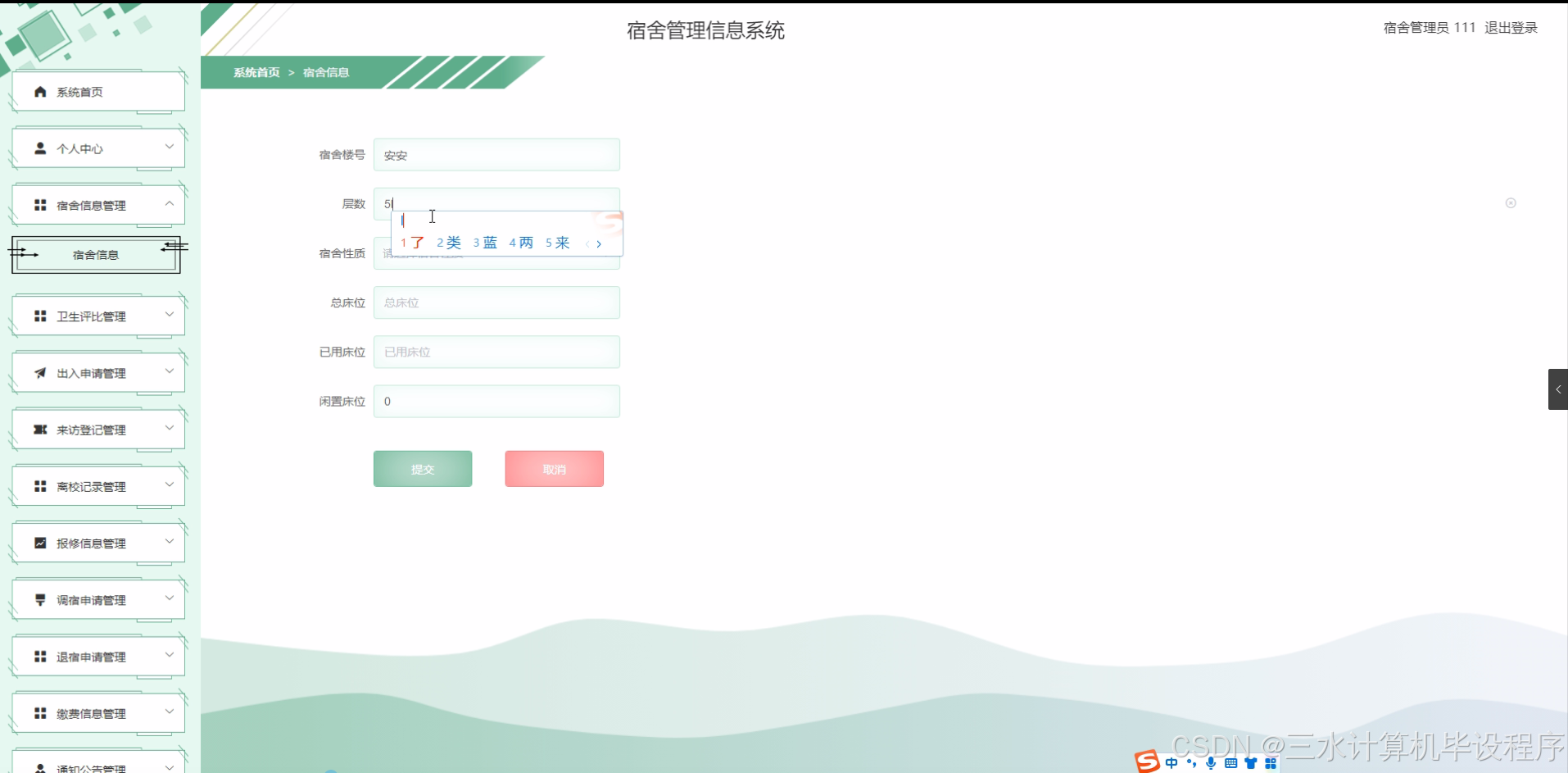The image size is (1568, 773).
Task: Select 宿舍信息 in the sidebar
Action: tap(95, 255)
